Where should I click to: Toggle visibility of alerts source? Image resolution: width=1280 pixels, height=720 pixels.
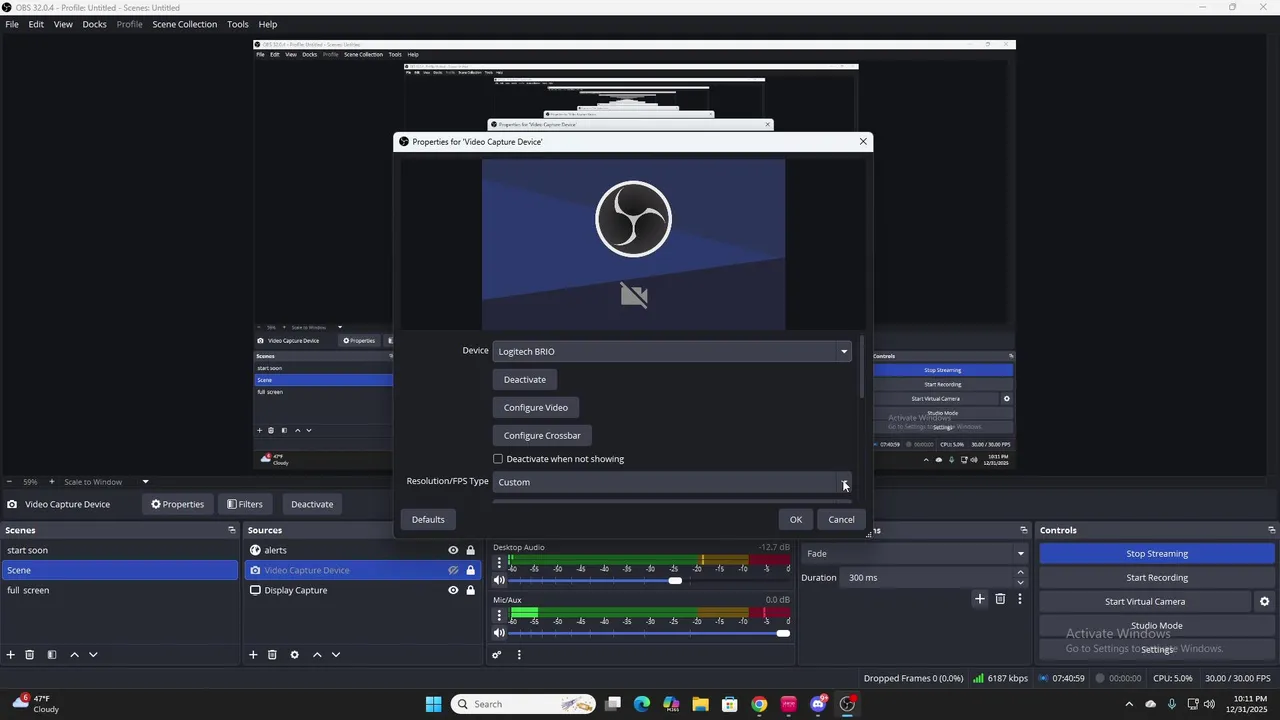pyautogui.click(x=453, y=550)
